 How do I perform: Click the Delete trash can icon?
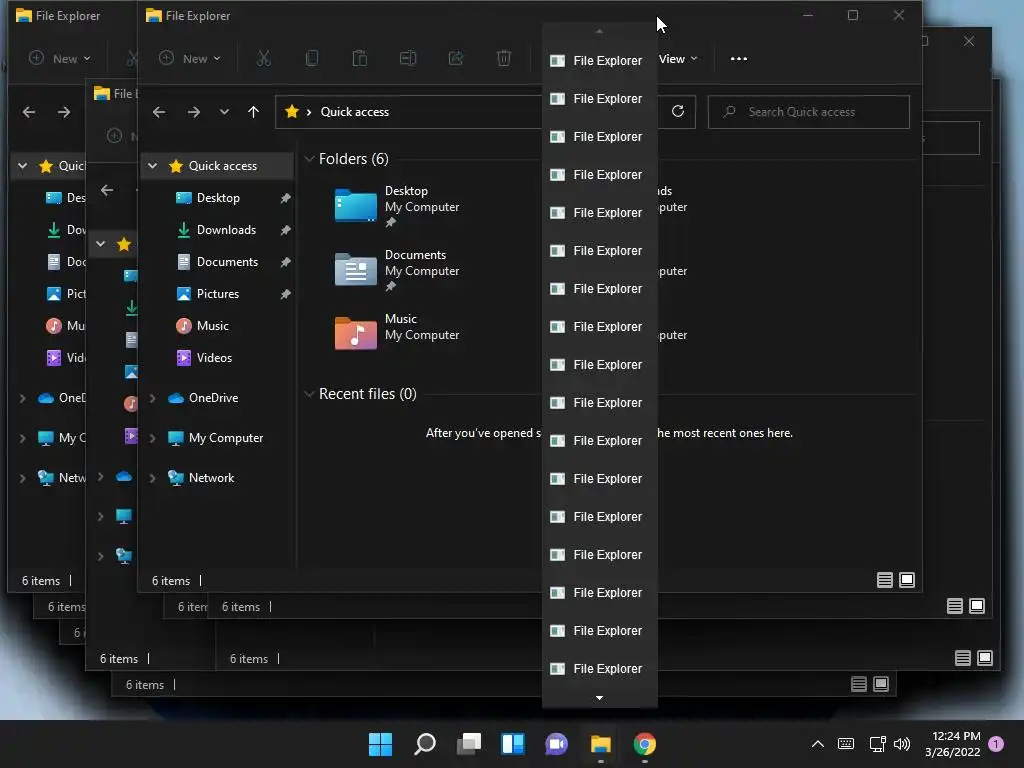click(504, 59)
